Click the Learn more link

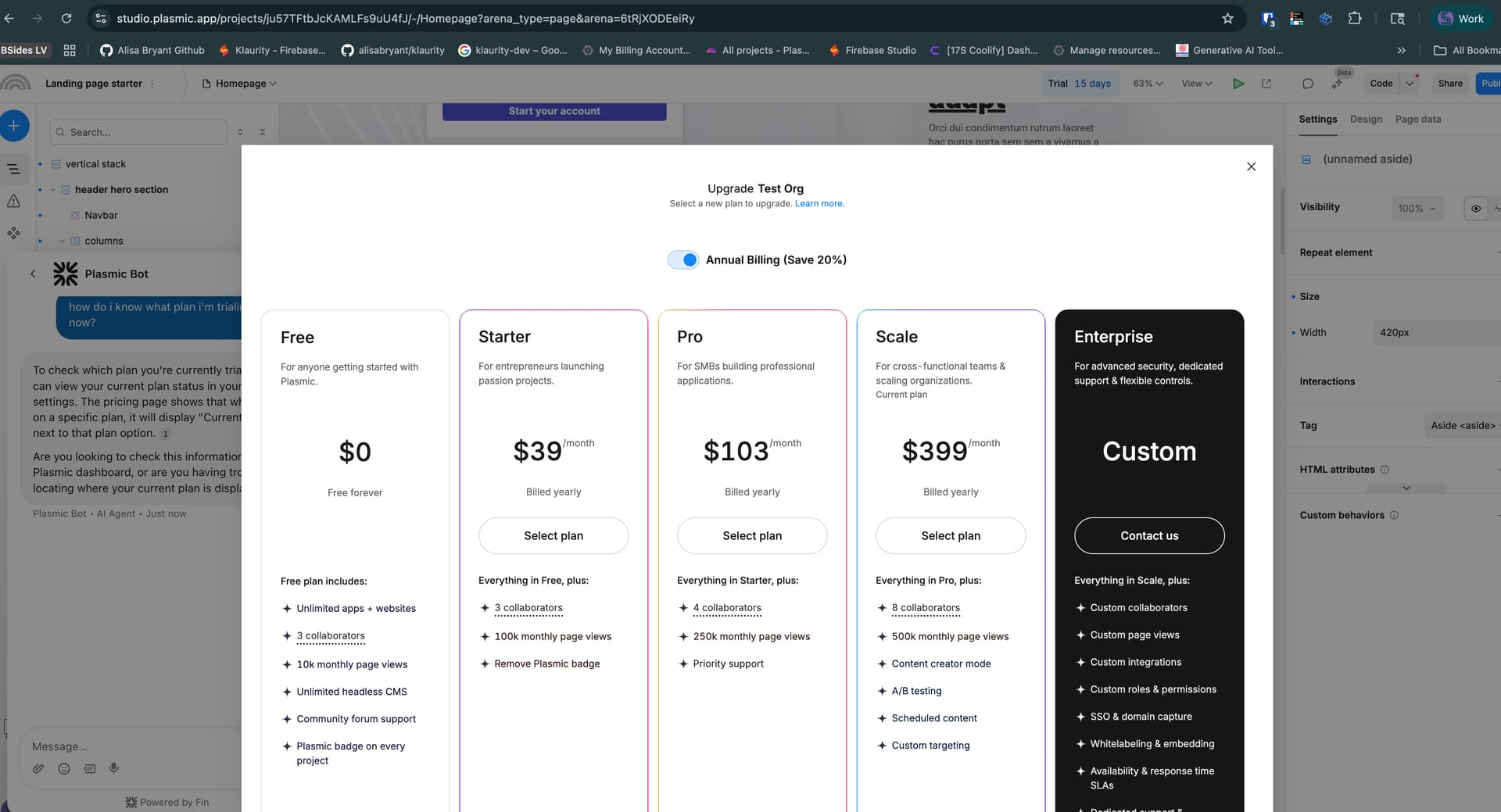tap(819, 204)
